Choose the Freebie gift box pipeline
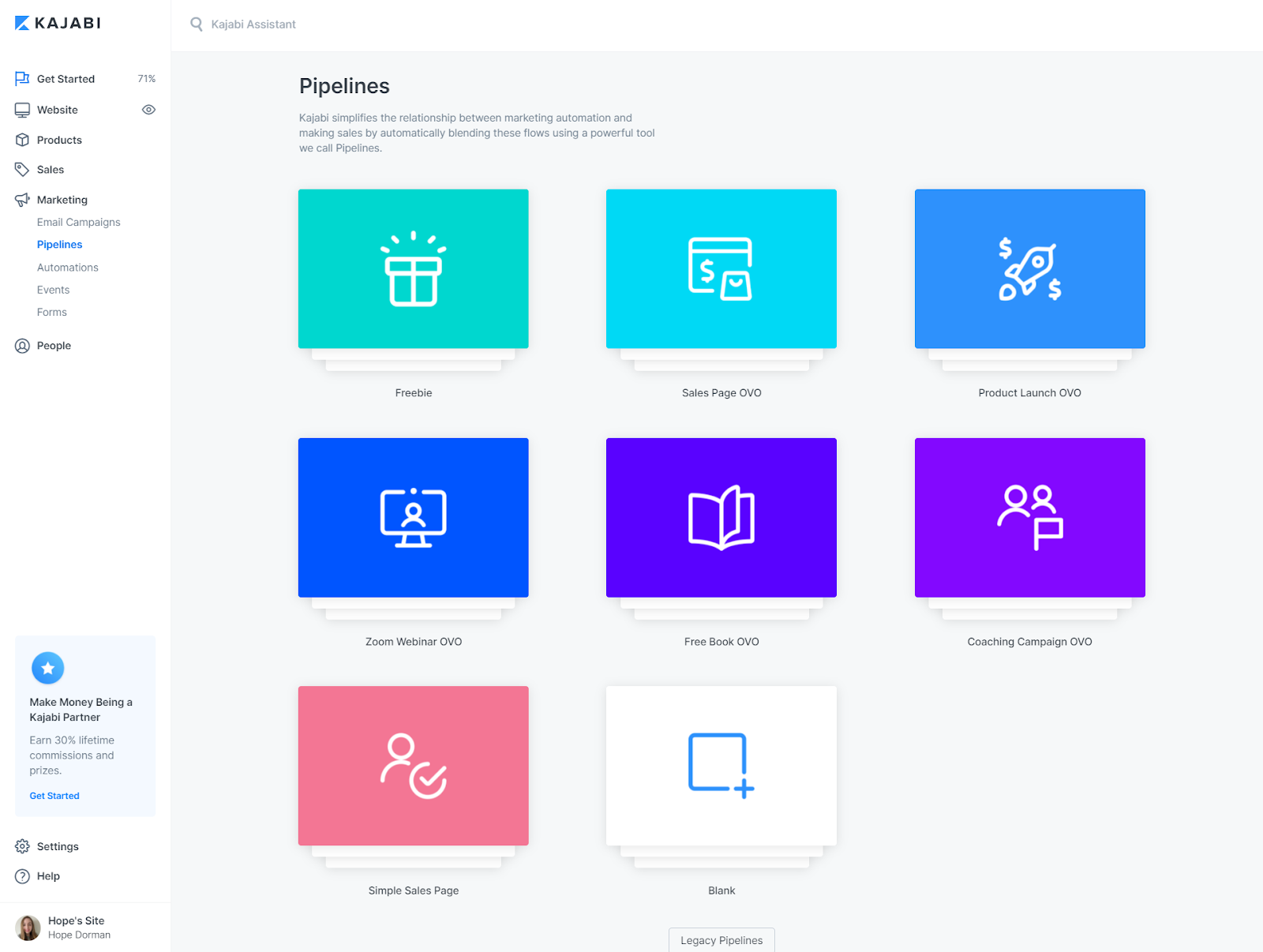 [414, 269]
